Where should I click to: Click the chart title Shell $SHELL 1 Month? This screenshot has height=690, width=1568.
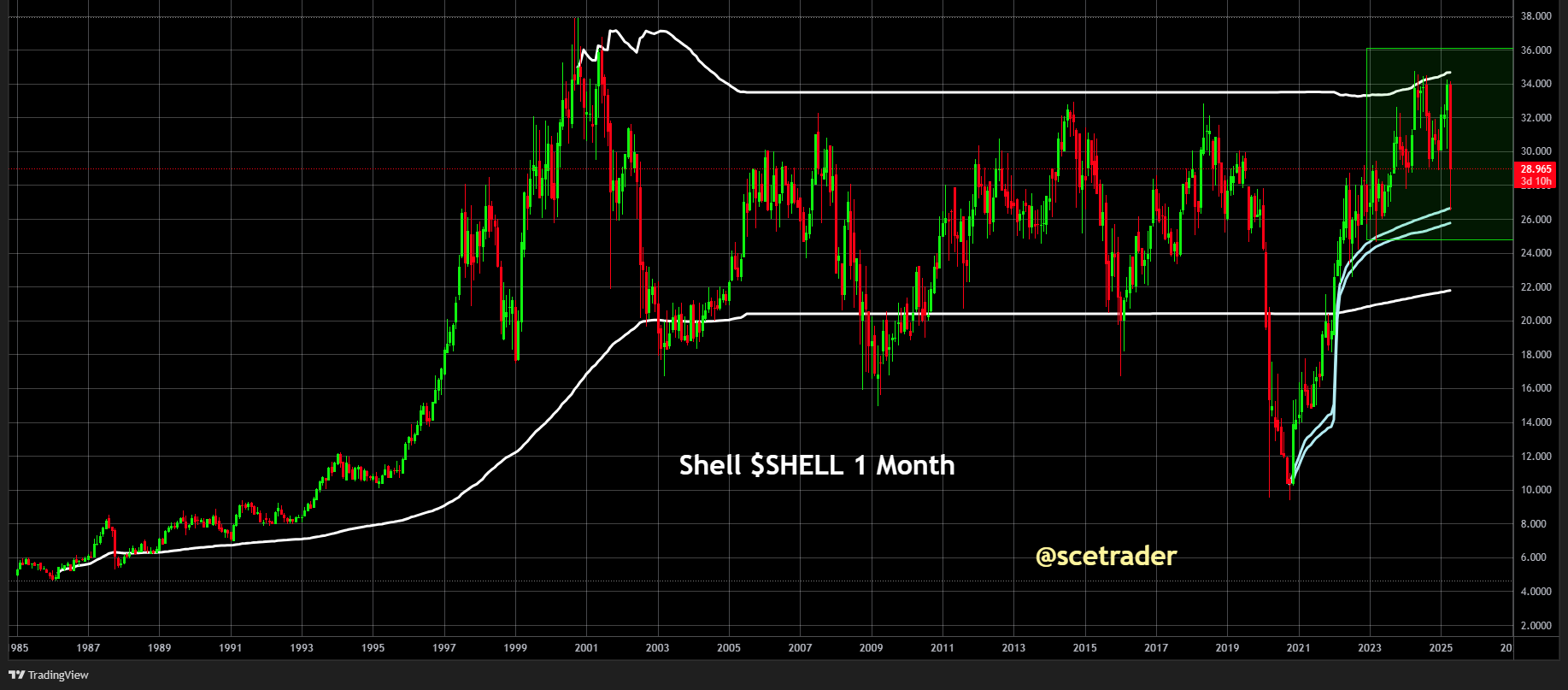pos(817,465)
